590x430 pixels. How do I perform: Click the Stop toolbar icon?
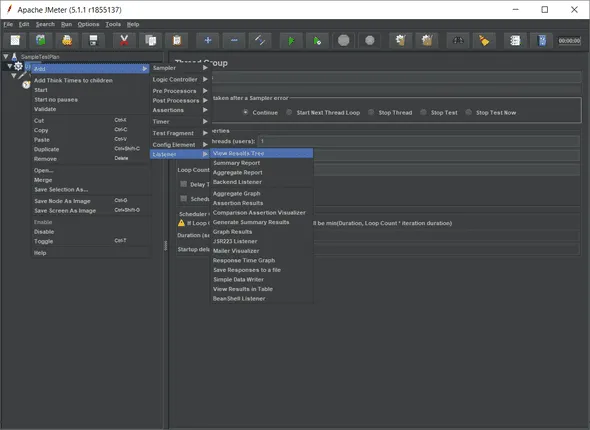click(344, 40)
